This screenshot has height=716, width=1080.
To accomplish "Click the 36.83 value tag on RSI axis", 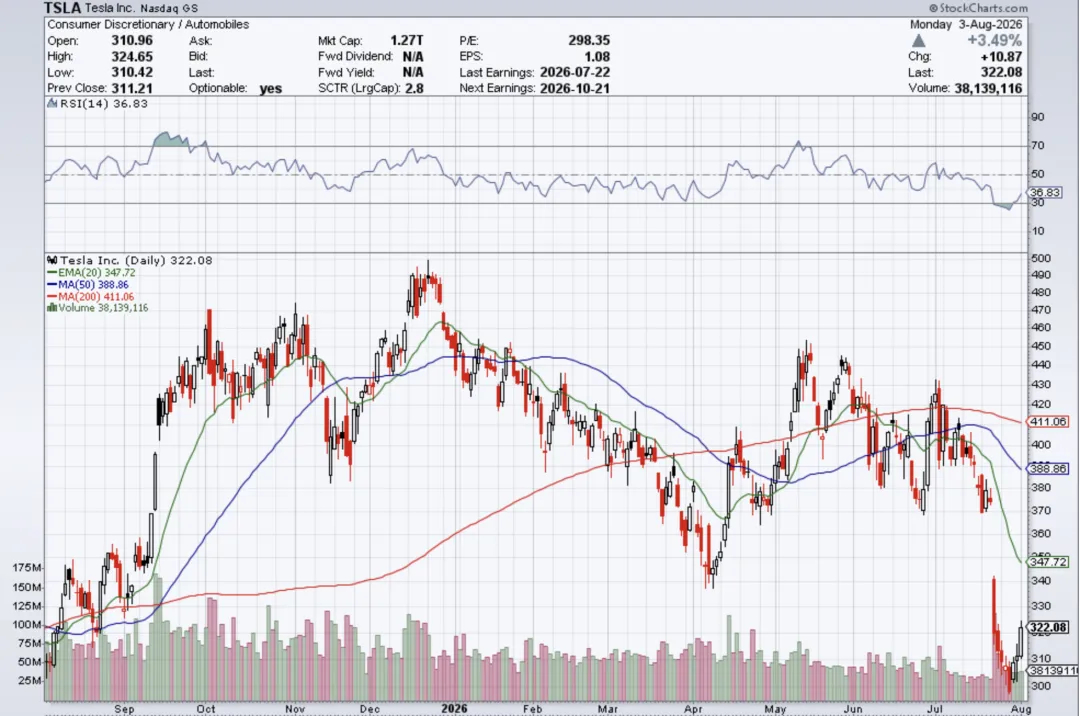I will tap(1045, 192).
